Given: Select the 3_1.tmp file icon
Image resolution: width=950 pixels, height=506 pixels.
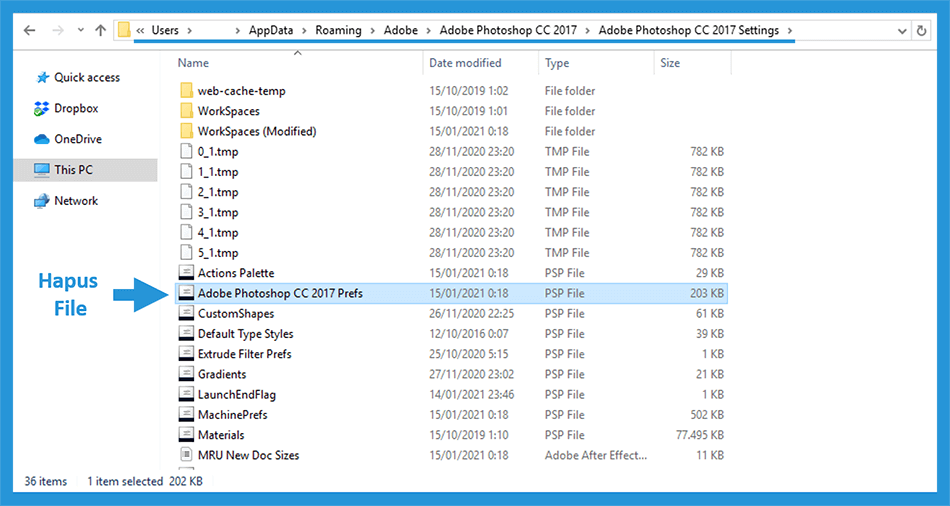Looking at the screenshot, I should coord(187,212).
